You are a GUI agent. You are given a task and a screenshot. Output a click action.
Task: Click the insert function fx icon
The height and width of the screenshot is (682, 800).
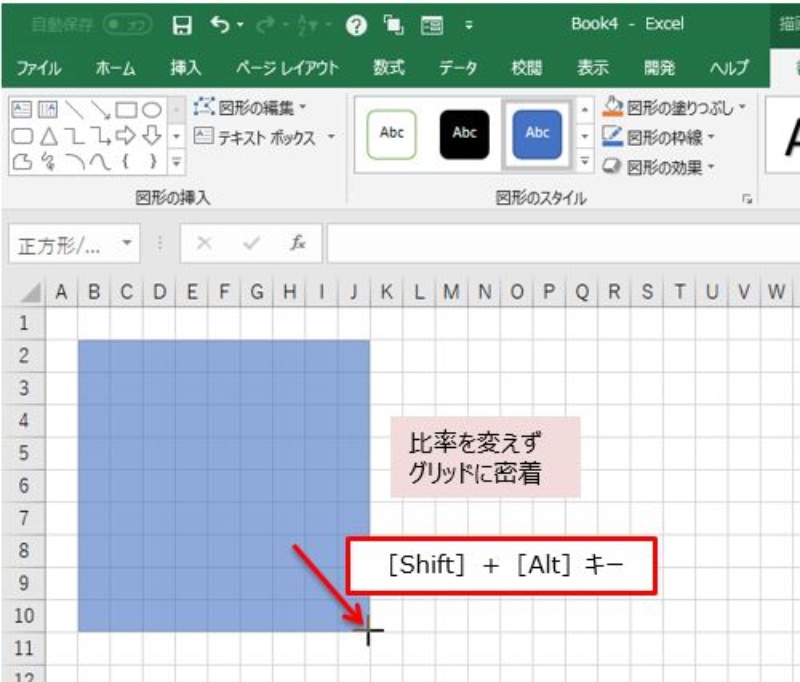pos(297,244)
